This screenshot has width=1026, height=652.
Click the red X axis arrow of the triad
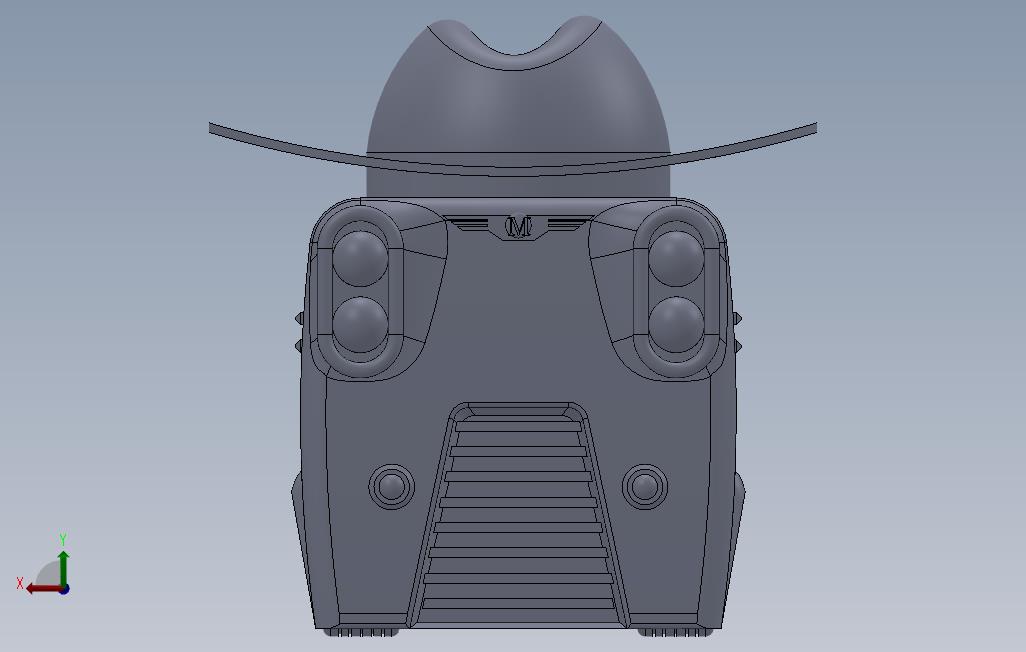click(43, 589)
